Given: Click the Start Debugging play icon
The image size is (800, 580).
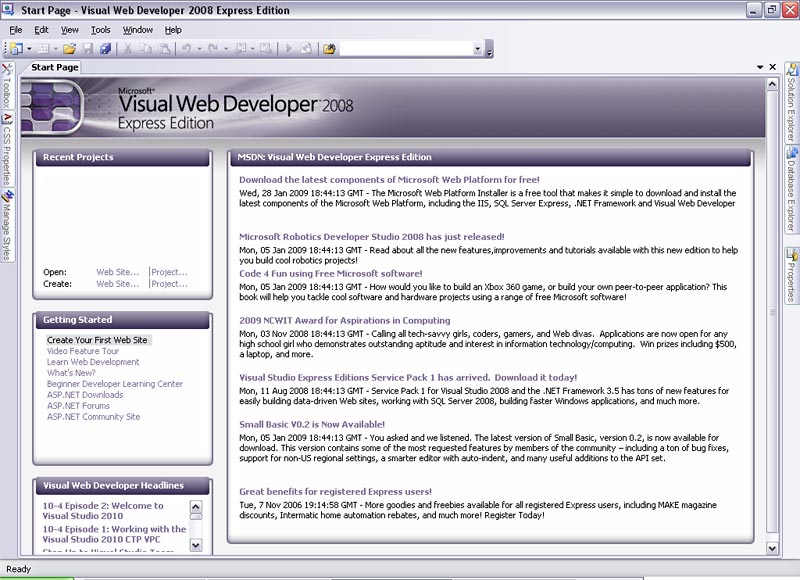Looking at the screenshot, I should click(289, 48).
